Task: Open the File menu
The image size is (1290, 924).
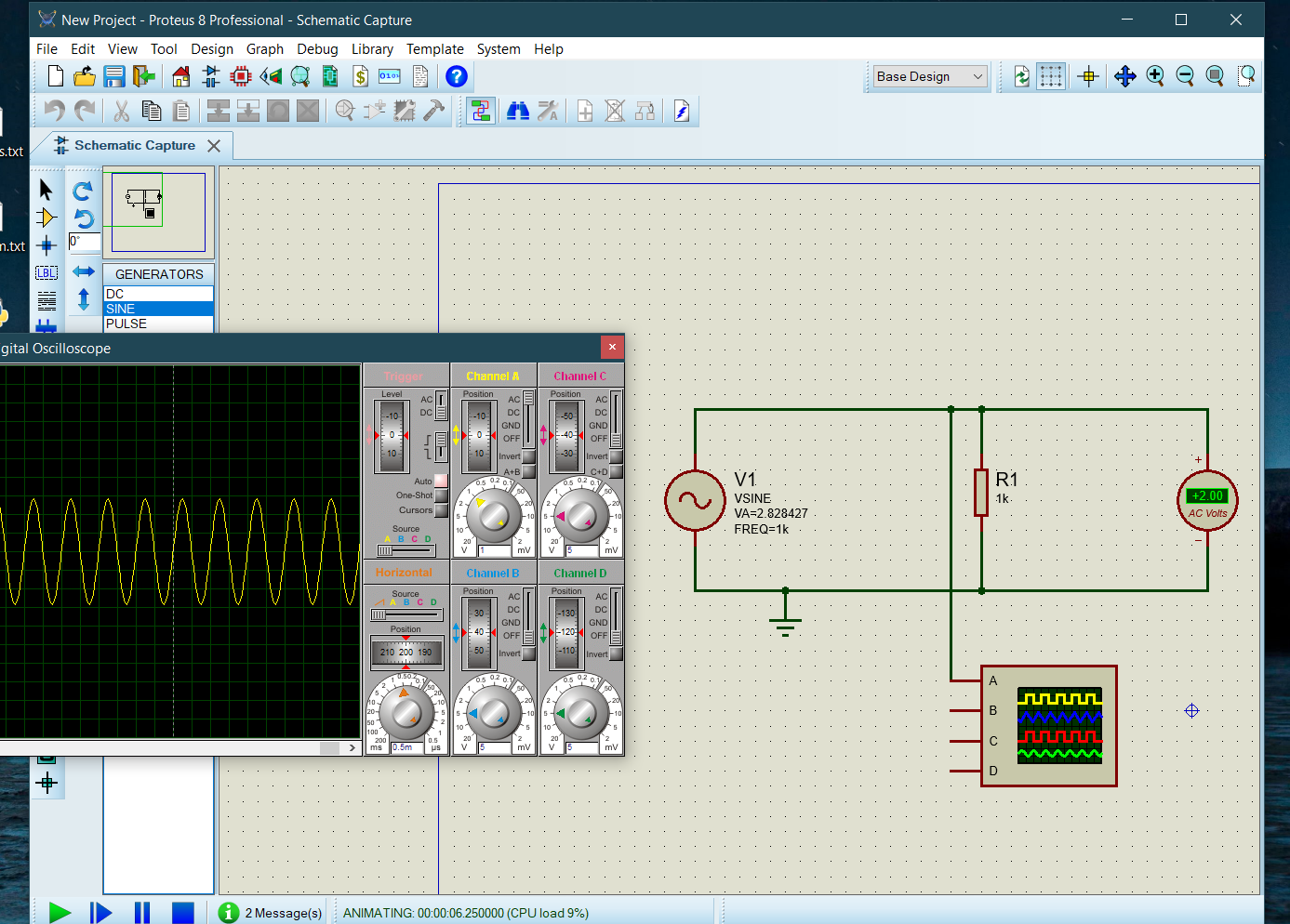Action: (47, 49)
